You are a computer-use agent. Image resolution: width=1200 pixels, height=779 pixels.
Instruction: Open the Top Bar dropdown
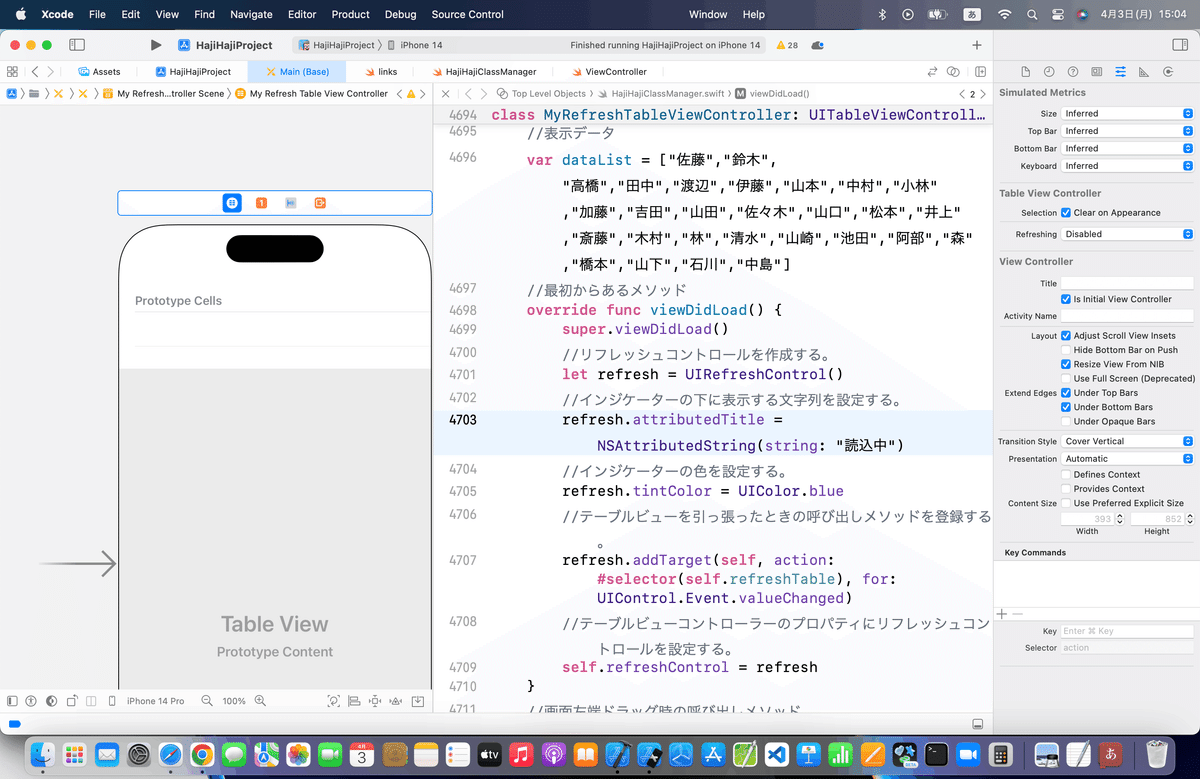click(1127, 131)
